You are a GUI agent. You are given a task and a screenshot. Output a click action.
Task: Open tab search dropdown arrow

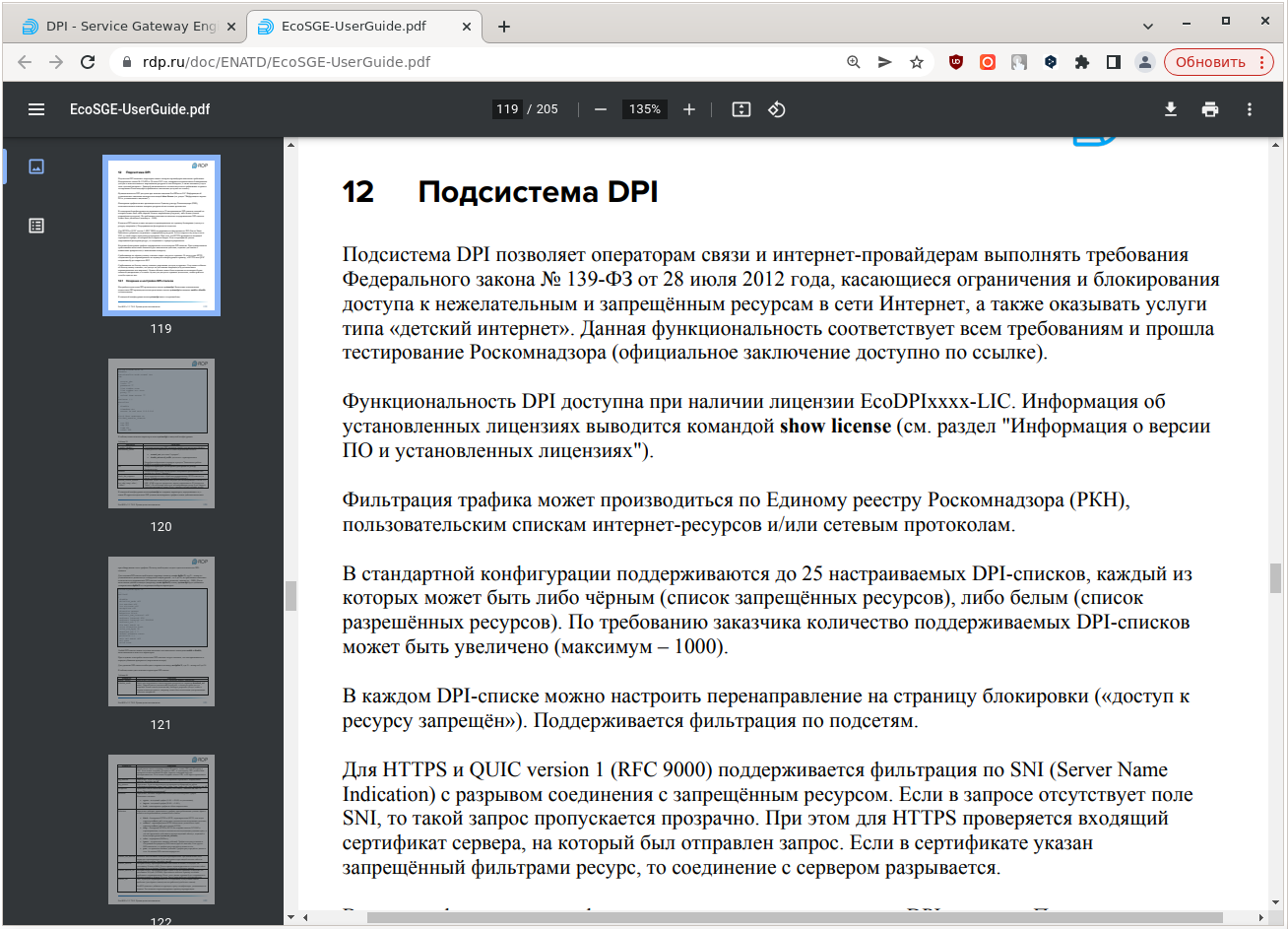(x=1148, y=26)
